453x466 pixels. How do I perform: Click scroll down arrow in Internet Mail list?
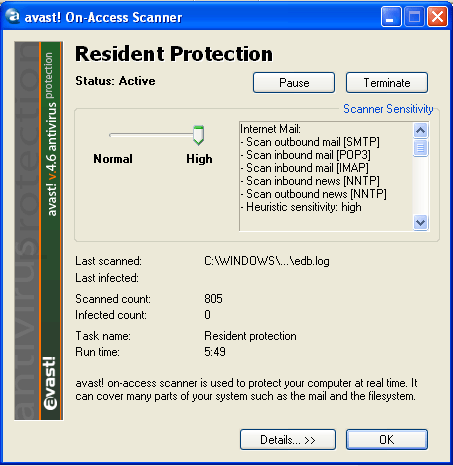coord(421,222)
